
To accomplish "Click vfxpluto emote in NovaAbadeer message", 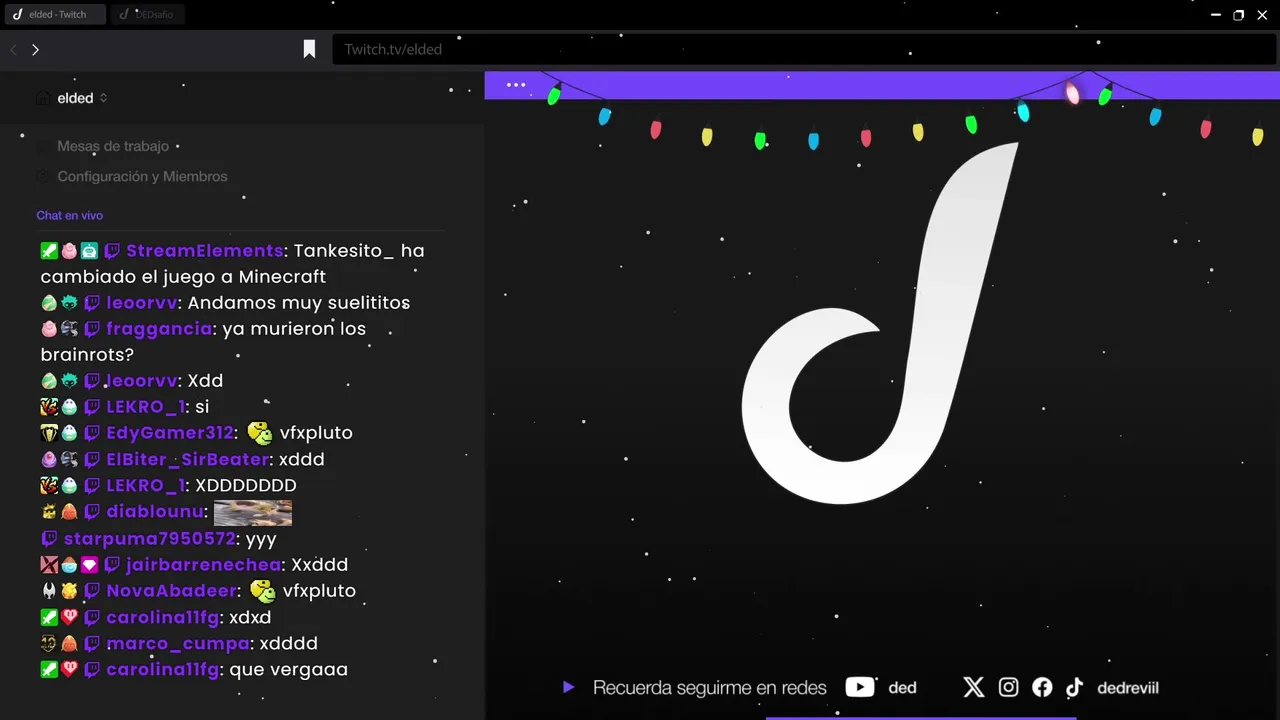I will point(262,590).
